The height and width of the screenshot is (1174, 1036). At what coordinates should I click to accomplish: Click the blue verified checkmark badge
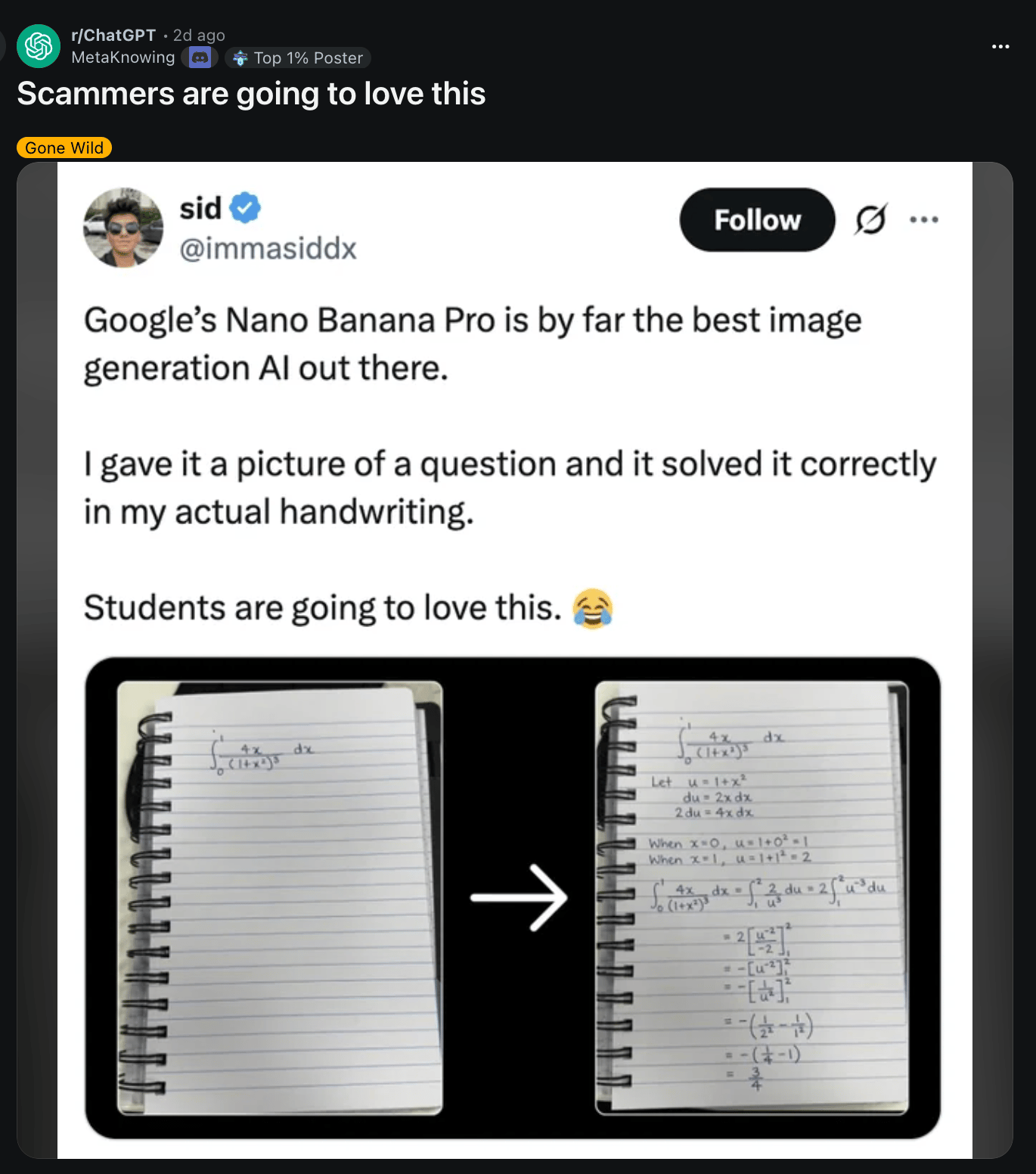[245, 208]
